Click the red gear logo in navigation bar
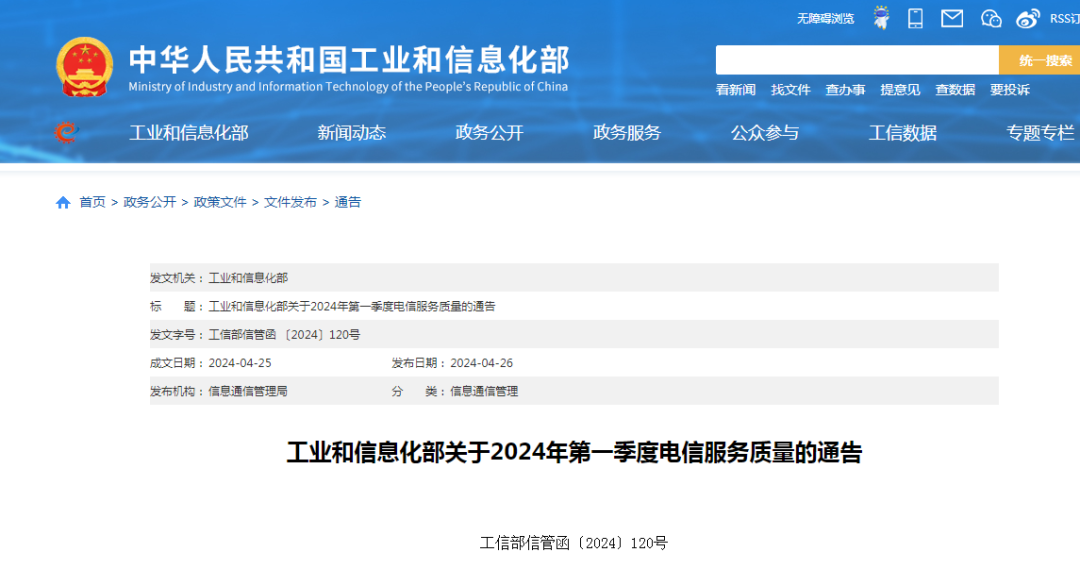The image size is (1080, 569). click(x=66, y=132)
